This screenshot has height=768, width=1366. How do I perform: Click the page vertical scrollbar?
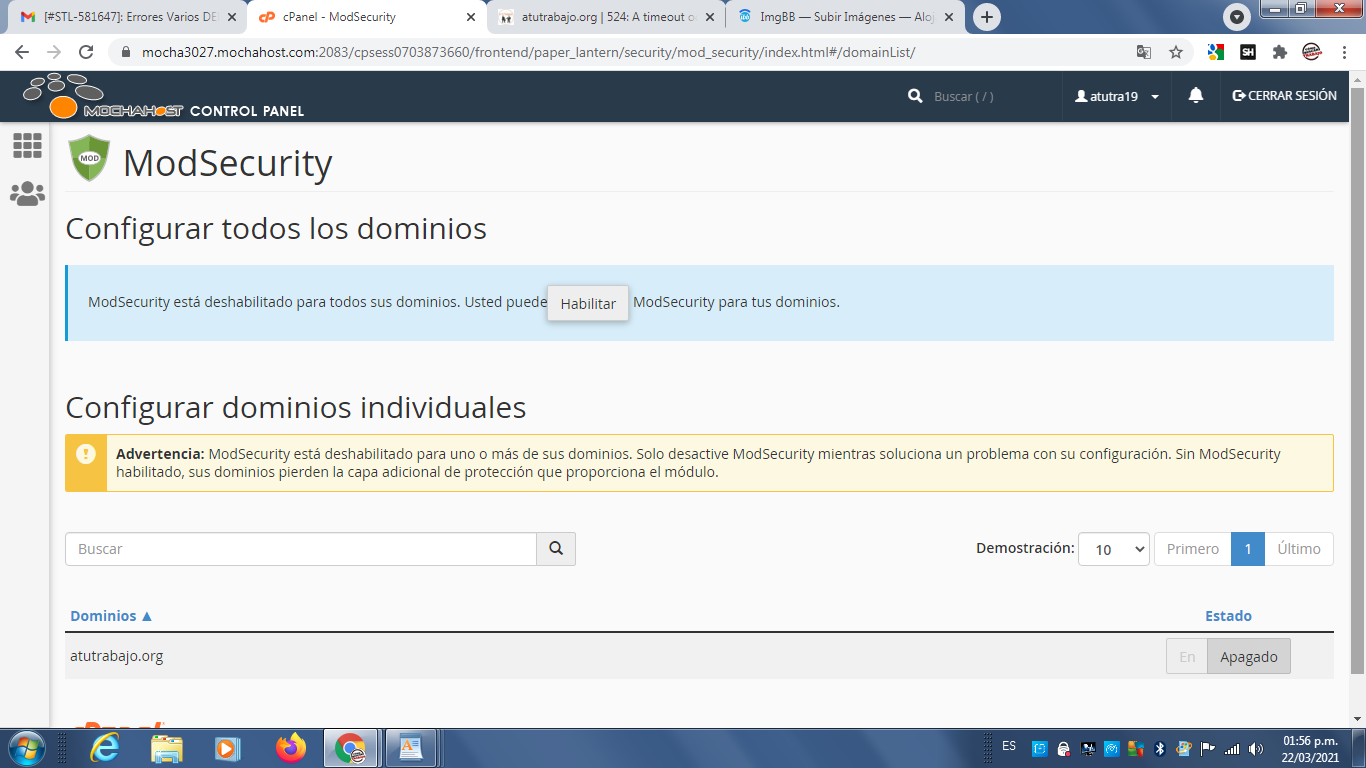(x=1357, y=380)
